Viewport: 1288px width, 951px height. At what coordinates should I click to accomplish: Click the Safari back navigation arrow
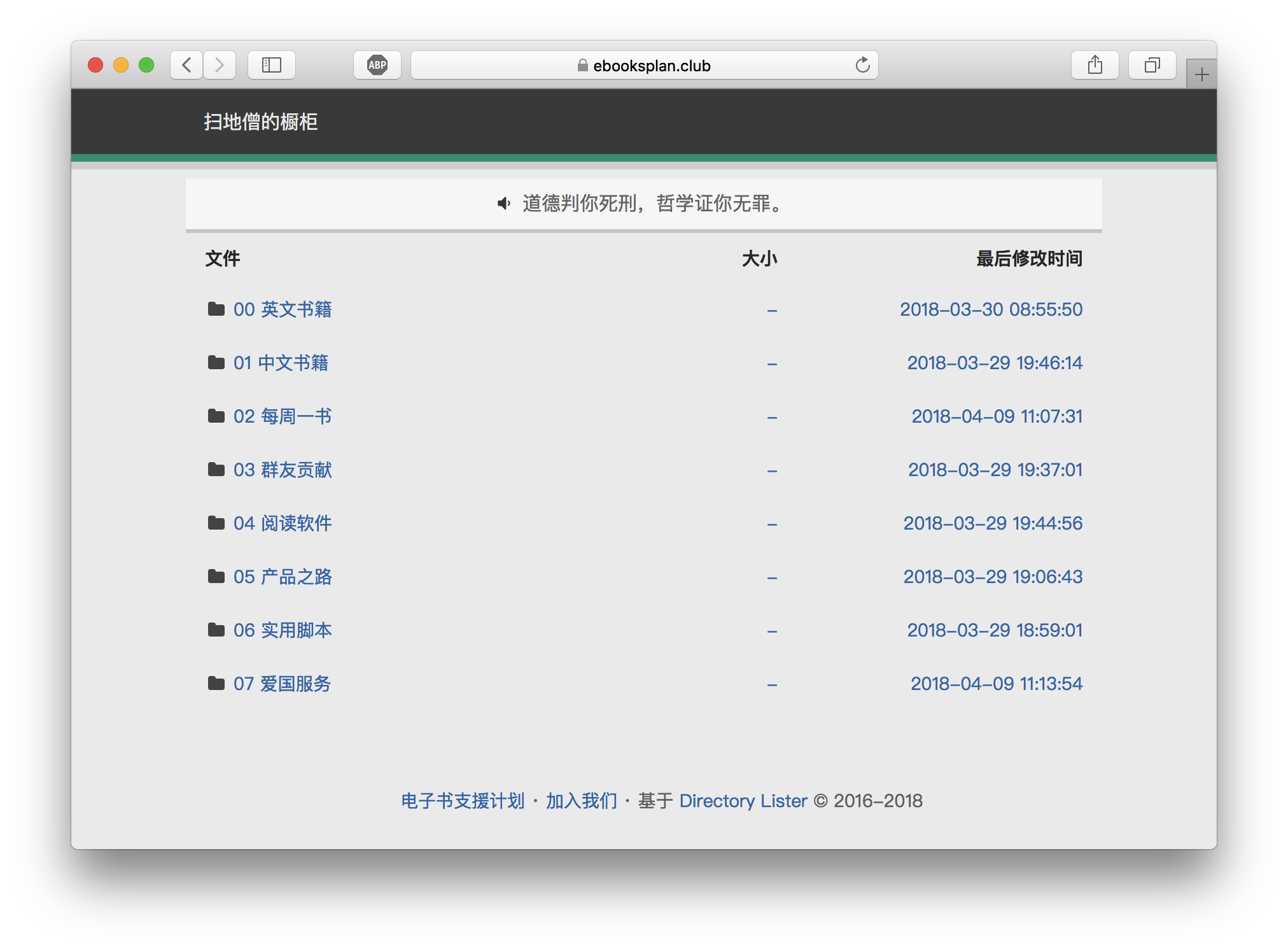pyautogui.click(x=186, y=65)
